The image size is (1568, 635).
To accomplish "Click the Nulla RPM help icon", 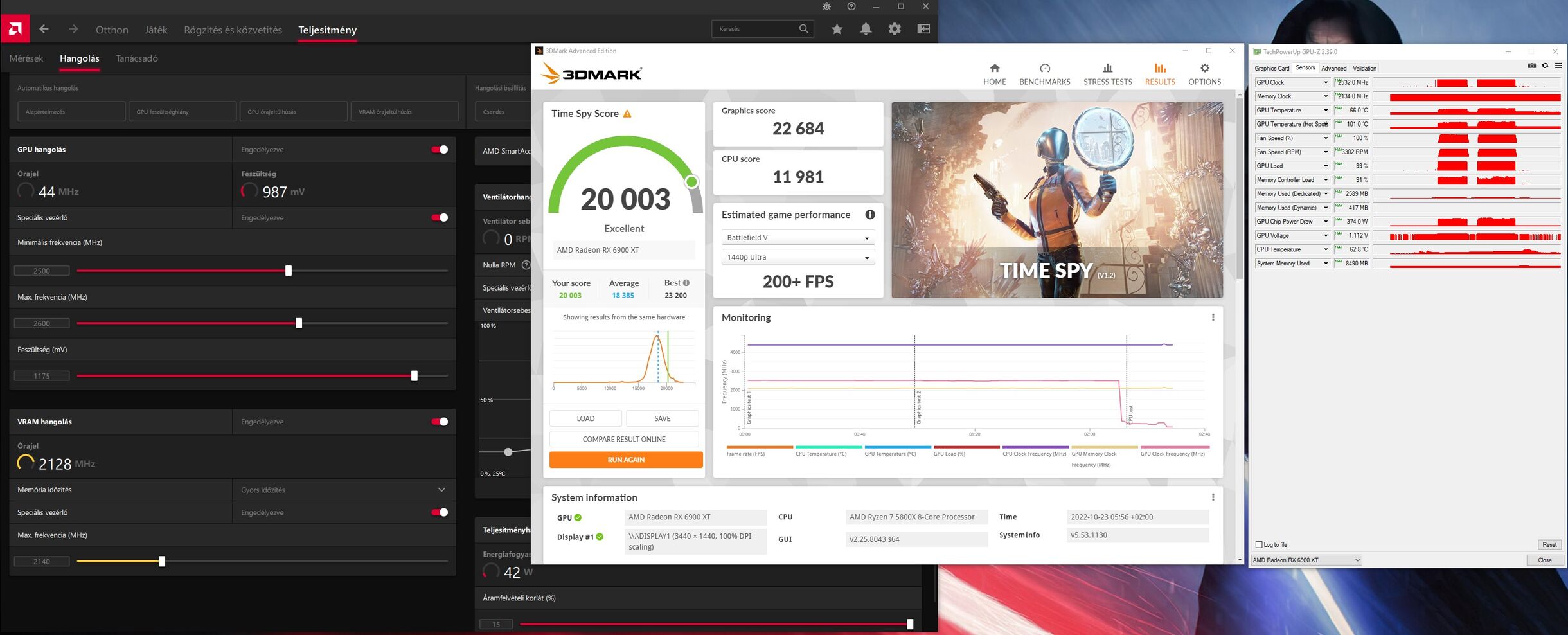I will tap(526, 265).
